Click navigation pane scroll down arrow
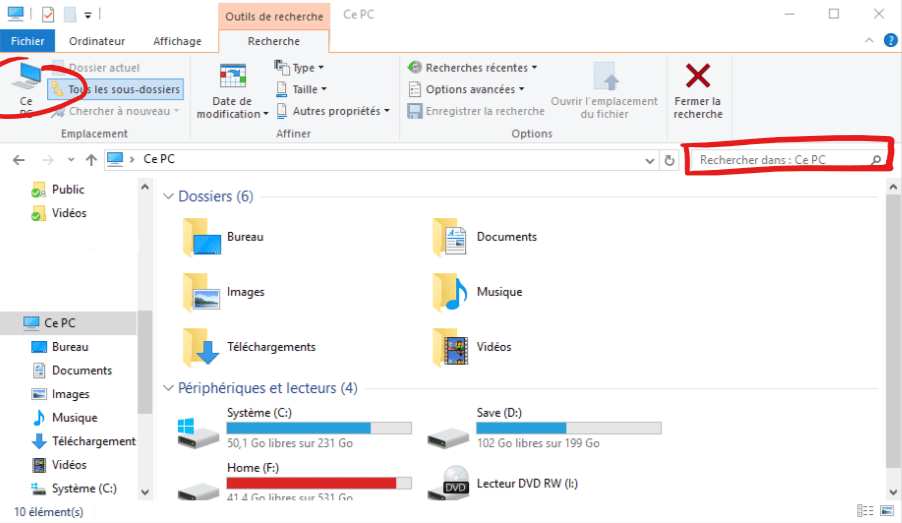Screen dimensions: 902x523 [145, 493]
